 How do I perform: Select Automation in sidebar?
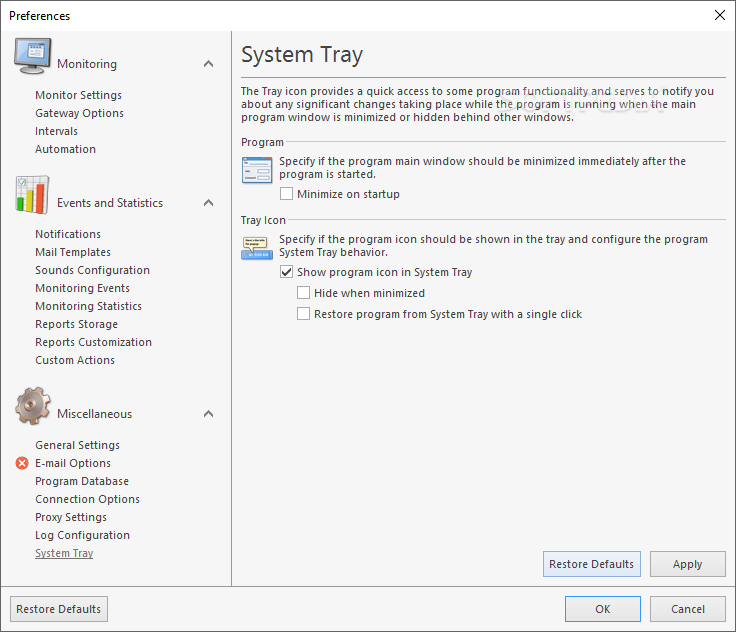point(65,149)
